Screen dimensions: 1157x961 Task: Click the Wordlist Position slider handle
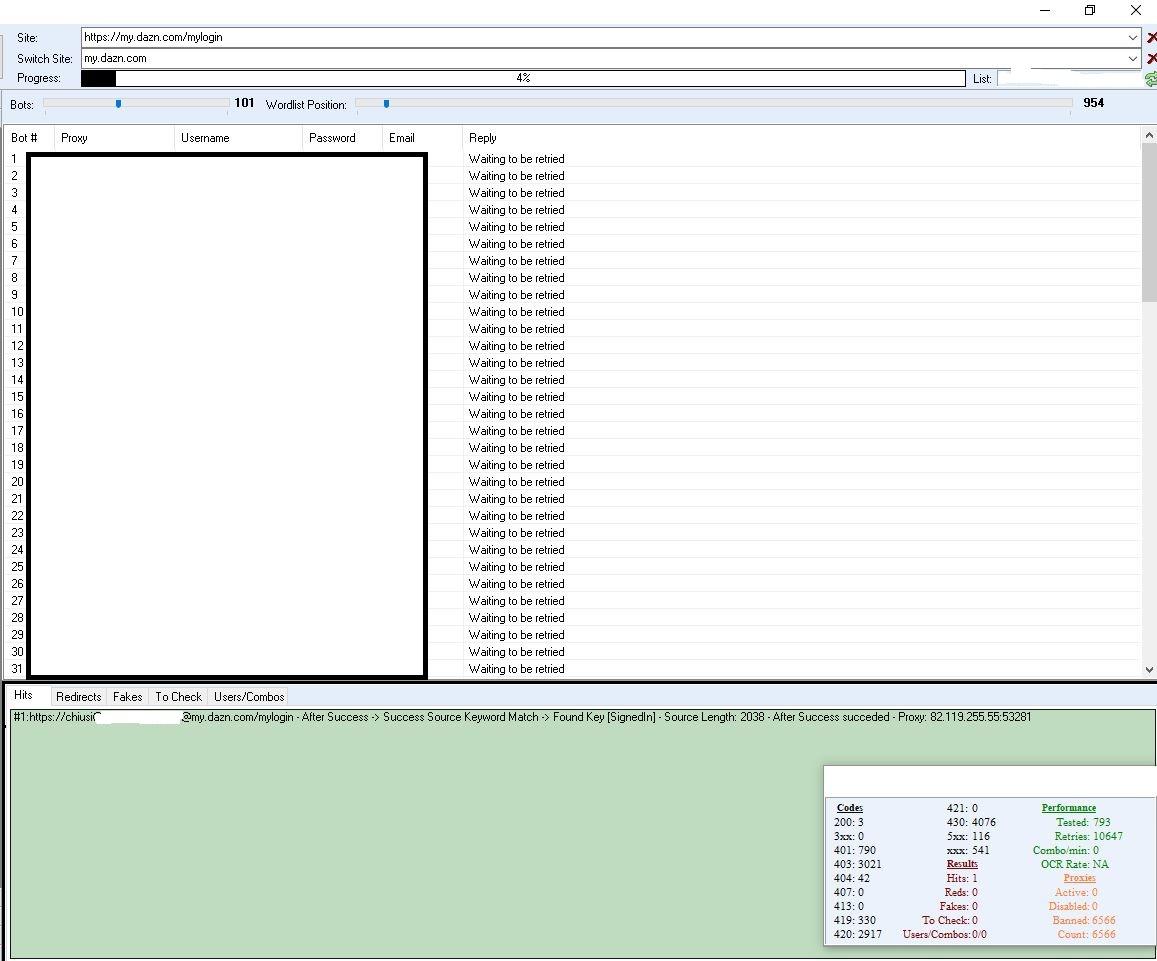tap(386, 103)
